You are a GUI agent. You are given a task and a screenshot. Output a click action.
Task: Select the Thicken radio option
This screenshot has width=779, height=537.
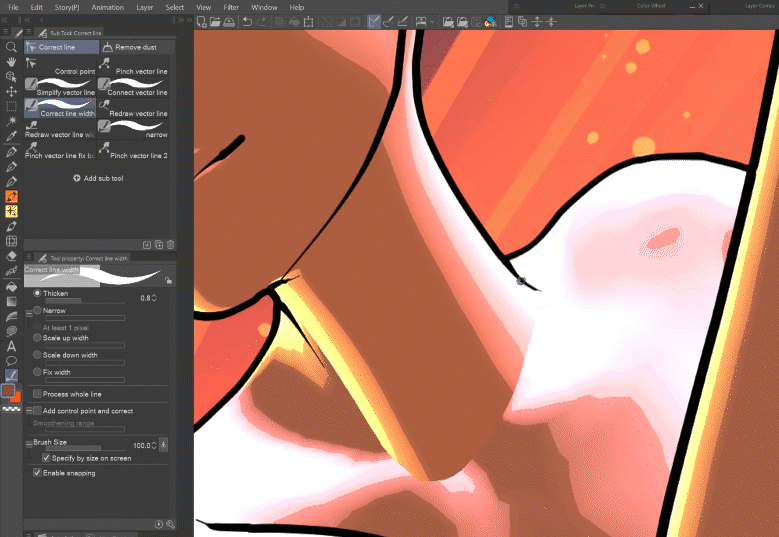tap(37, 294)
